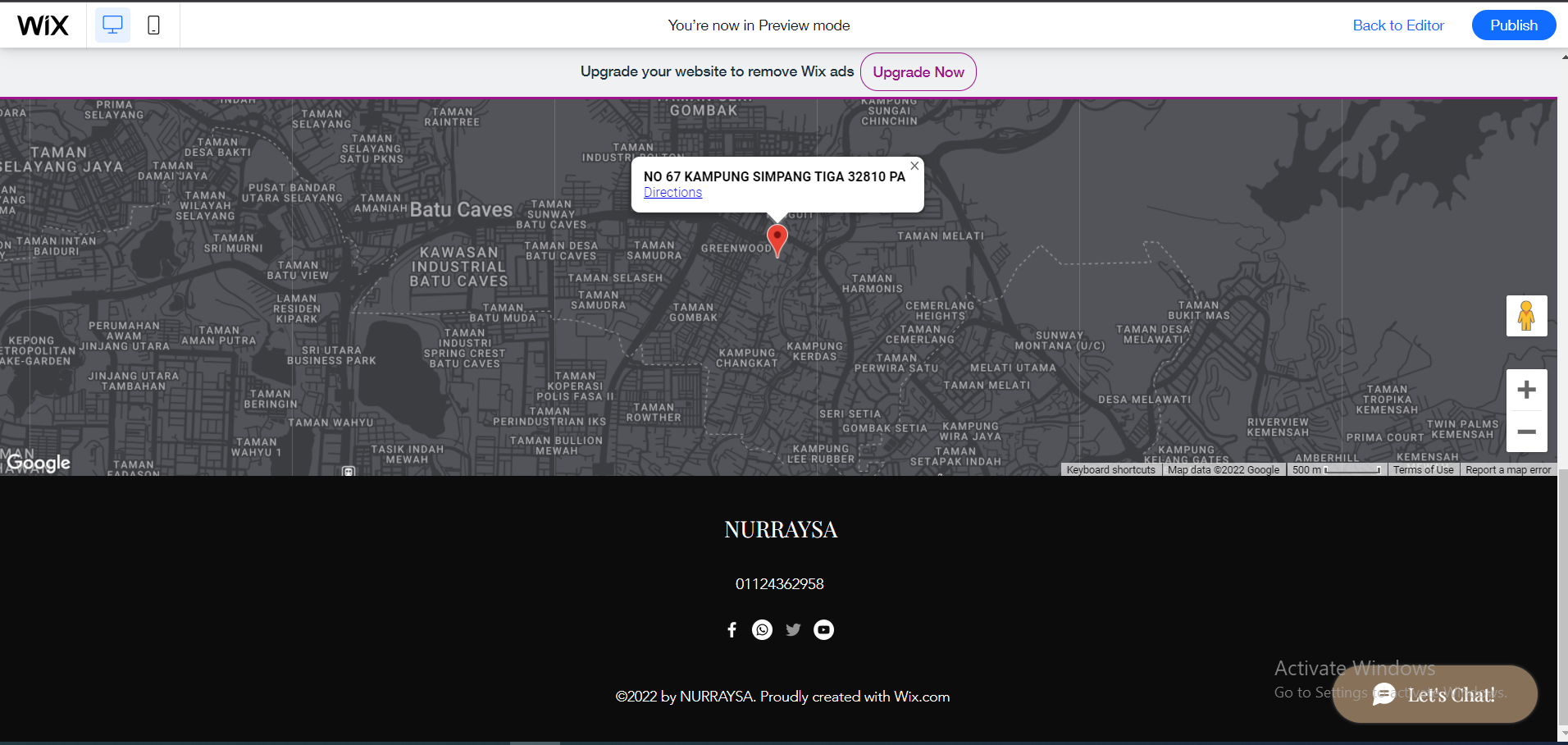Open Directions link in map popup
Image resolution: width=1568 pixels, height=745 pixels.
click(672, 193)
